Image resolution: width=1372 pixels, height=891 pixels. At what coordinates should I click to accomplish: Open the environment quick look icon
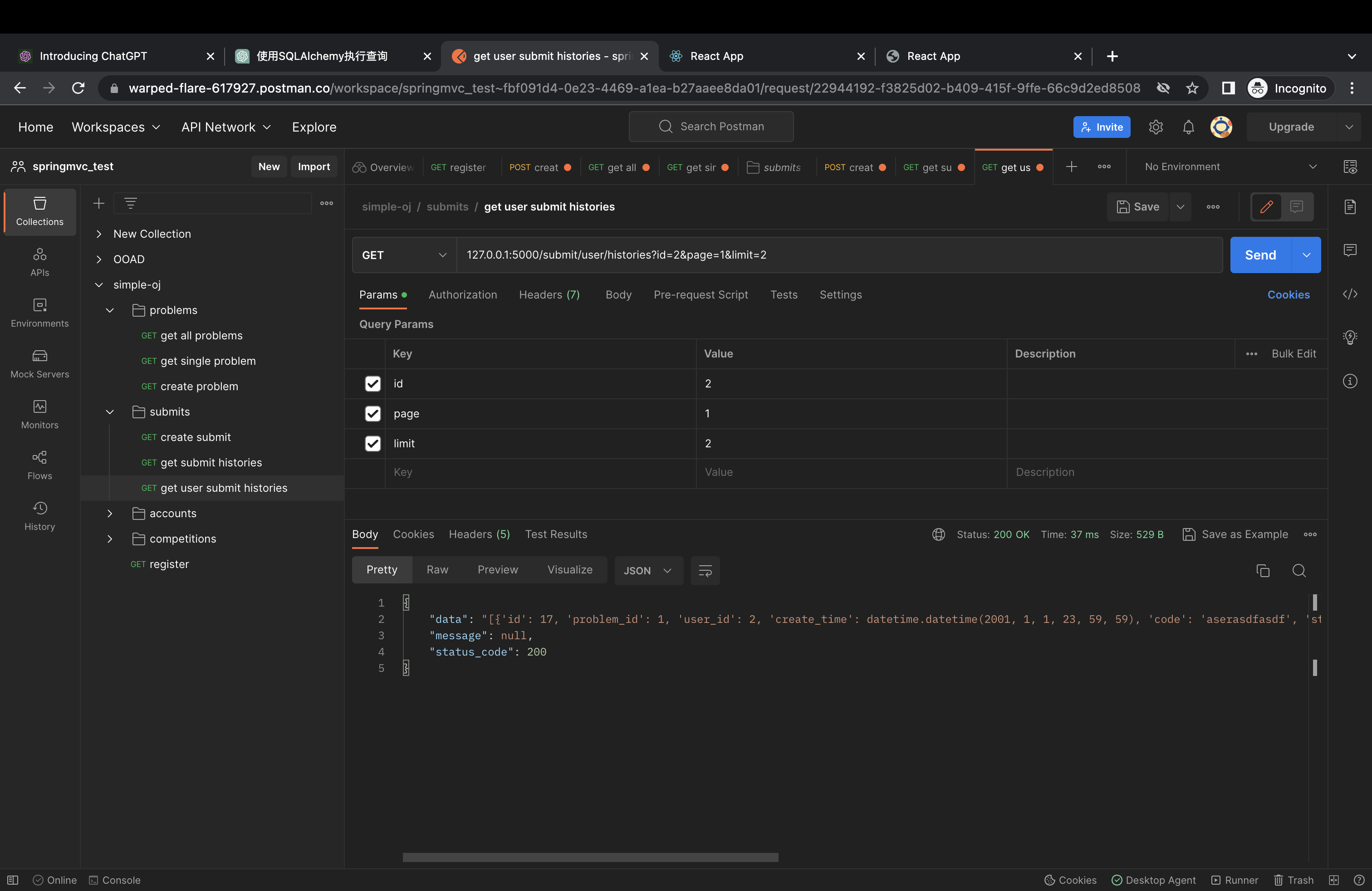tap(1350, 166)
